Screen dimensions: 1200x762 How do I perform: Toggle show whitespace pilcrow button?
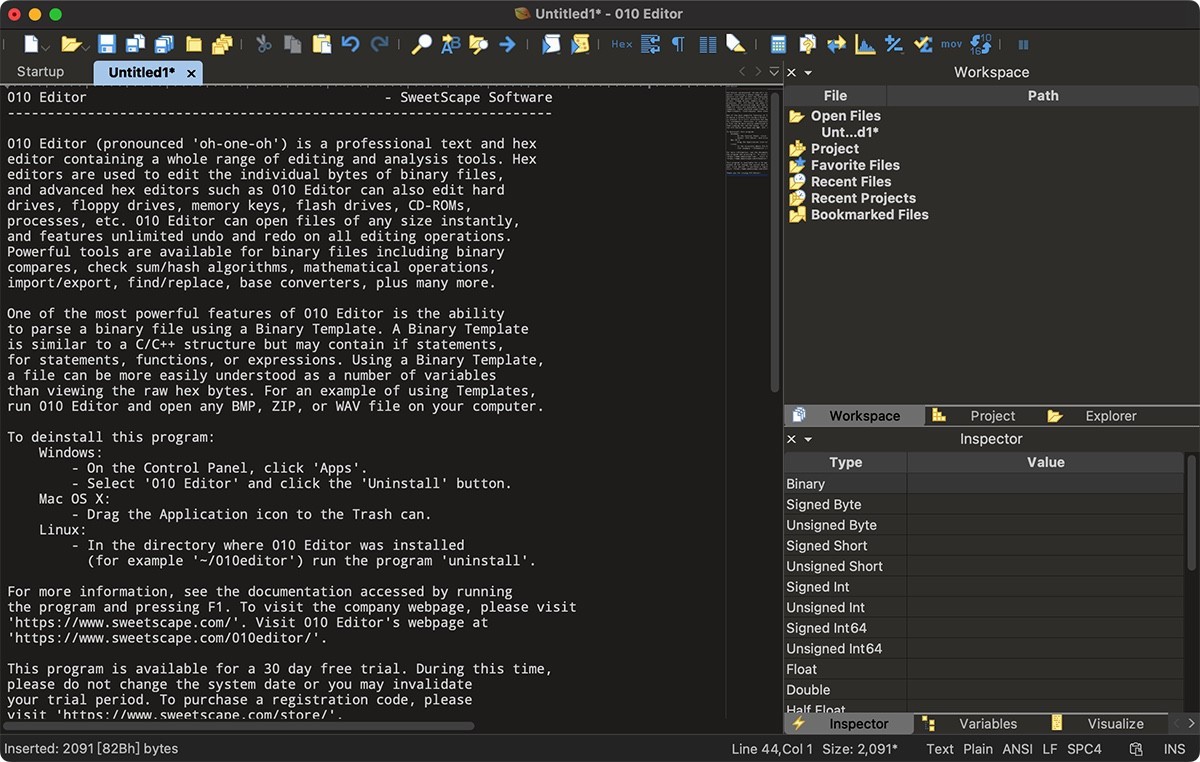(678, 44)
